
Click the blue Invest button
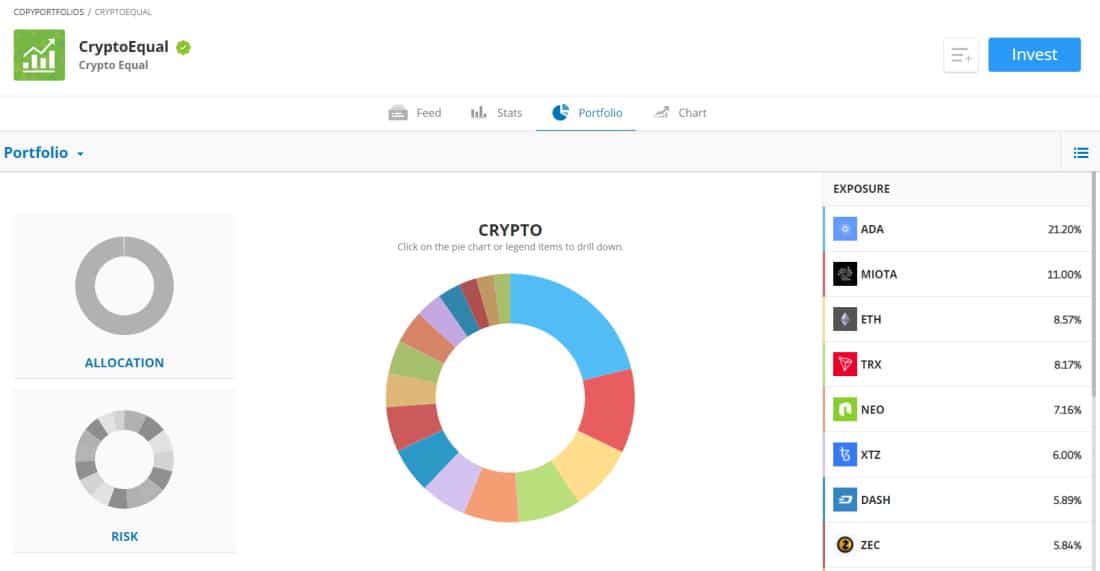(1034, 55)
